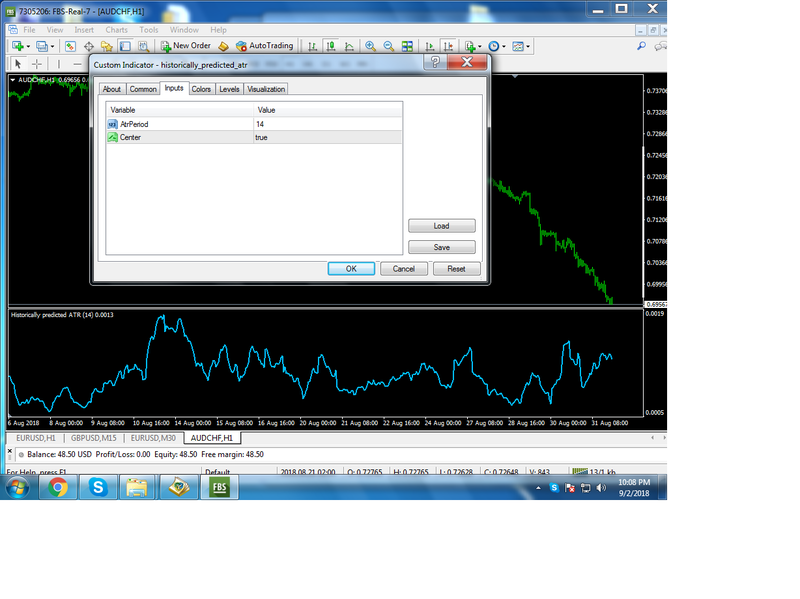Expand the Templates dropdown arrow
This screenshot has height=599, width=800.
528,46
